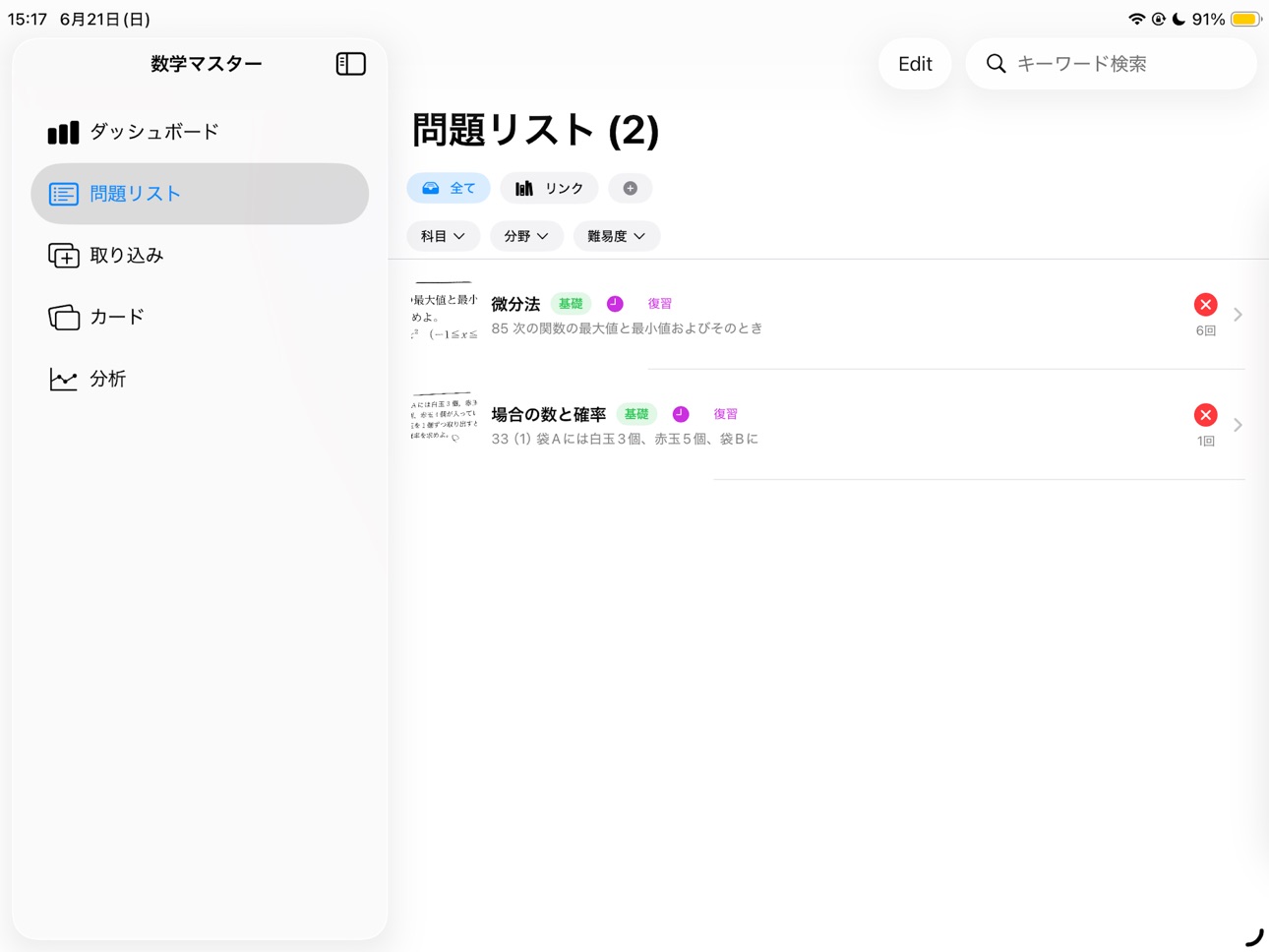Click the 復習 label on 場合の数と確率 row
Viewport: 1269px width, 952px height.
(x=725, y=414)
